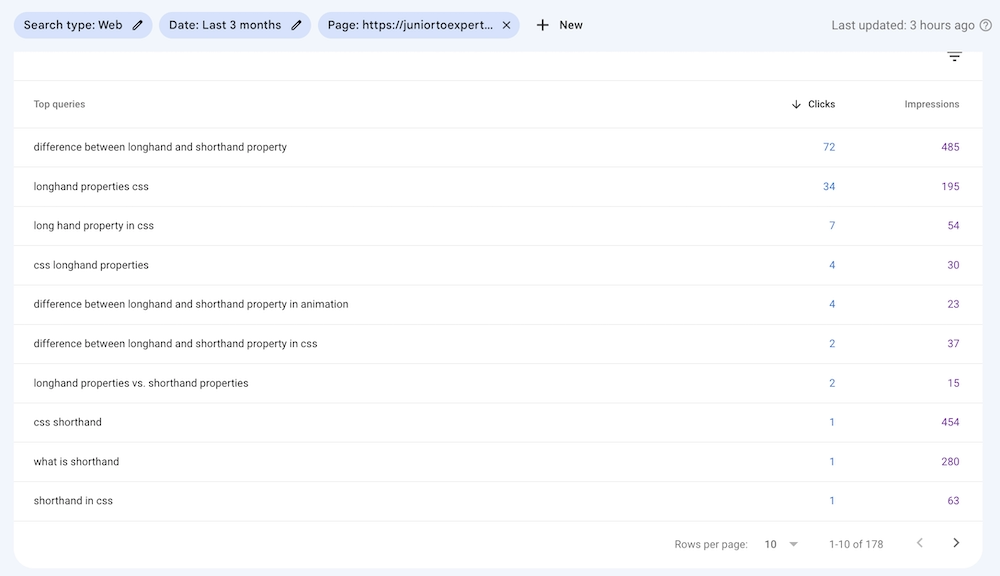Click the Rows per page label

710,544
